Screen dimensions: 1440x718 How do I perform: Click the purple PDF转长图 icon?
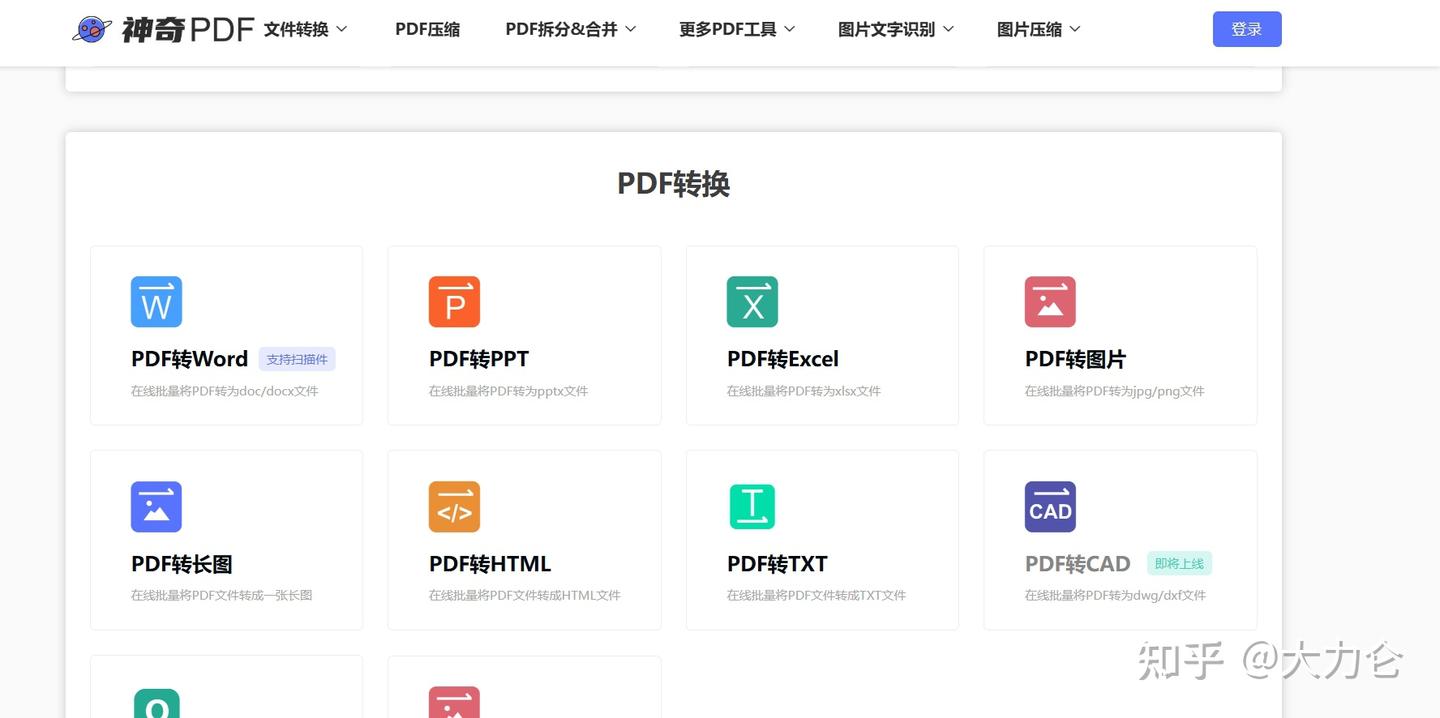pos(156,507)
